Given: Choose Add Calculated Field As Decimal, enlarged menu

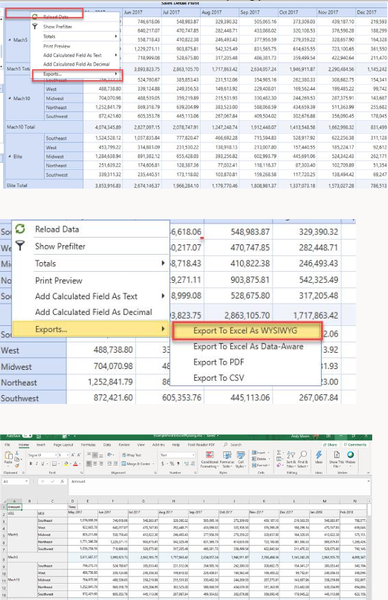Looking at the screenshot, I should pyautogui.click(x=94, y=312).
